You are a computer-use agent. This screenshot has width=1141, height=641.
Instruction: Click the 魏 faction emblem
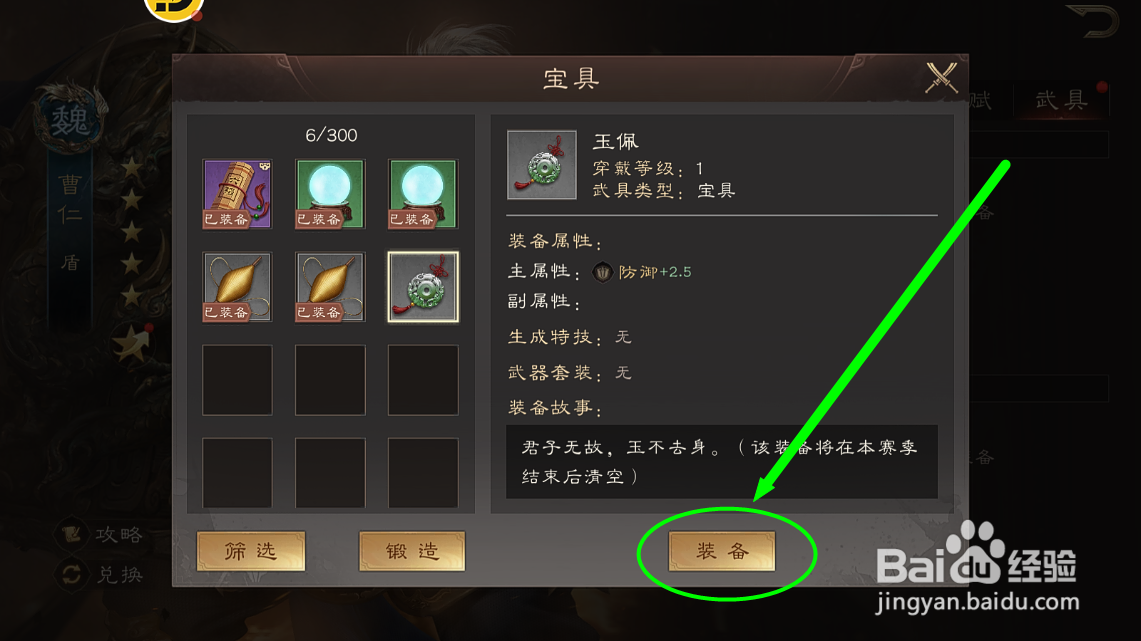click(70, 120)
